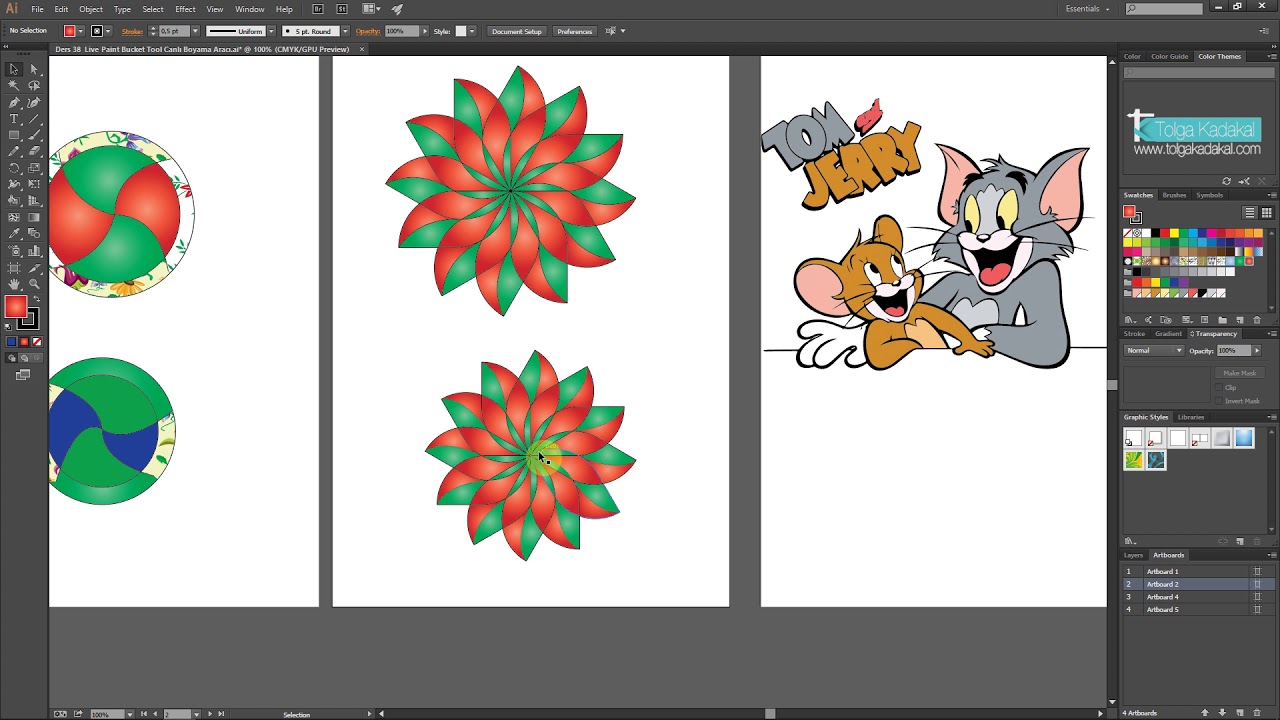
Task: Switch to the Libraries tab
Action: [x=1191, y=417]
